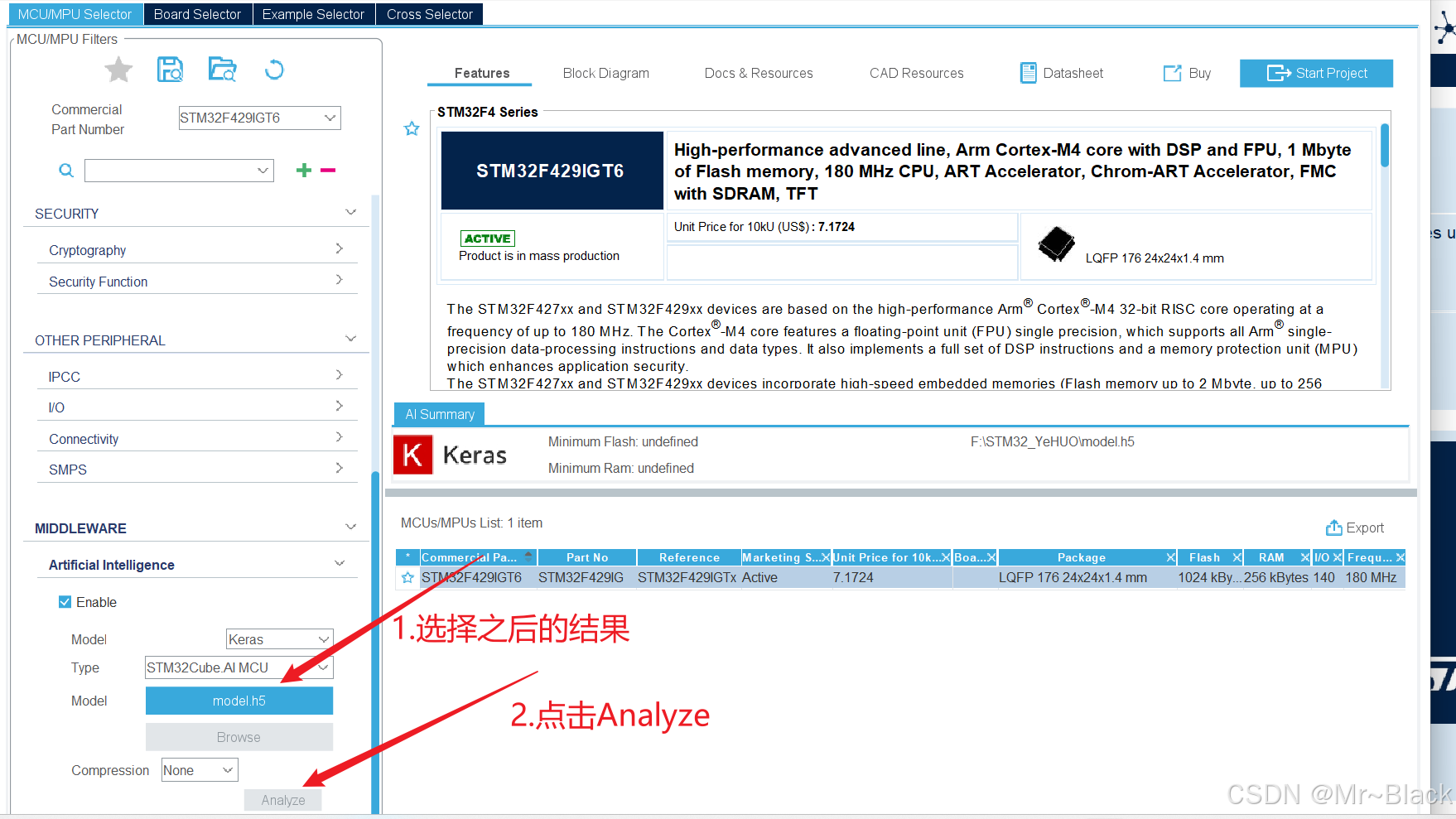
Task: Click the favorites star filter icon
Action: click(x=118, y=70)
